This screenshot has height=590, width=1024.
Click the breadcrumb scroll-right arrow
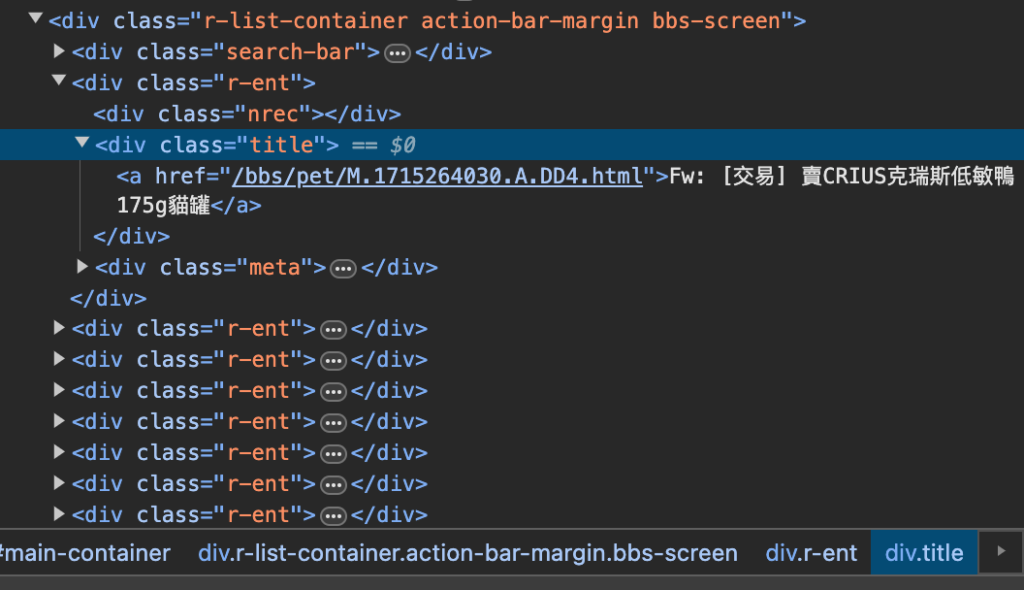(1001, 551)
